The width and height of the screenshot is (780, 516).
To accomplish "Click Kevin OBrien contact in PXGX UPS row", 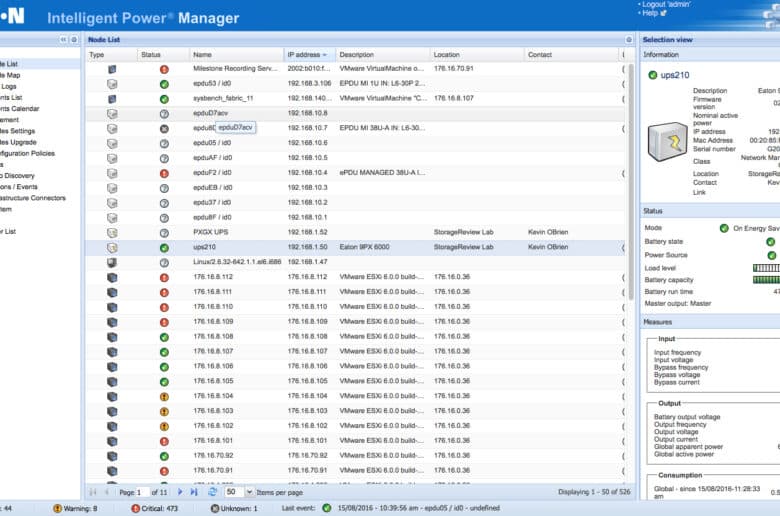I will [x=548, y=232].
